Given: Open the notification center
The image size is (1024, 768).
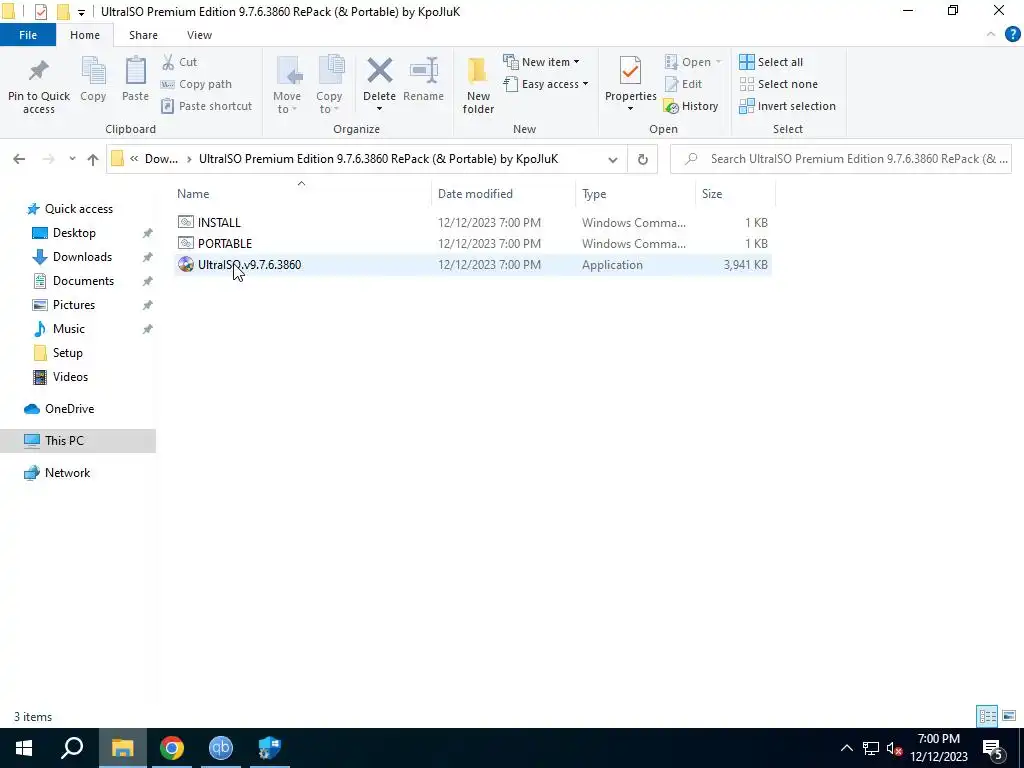Looking at the screenshot, I should coord(993,748).
